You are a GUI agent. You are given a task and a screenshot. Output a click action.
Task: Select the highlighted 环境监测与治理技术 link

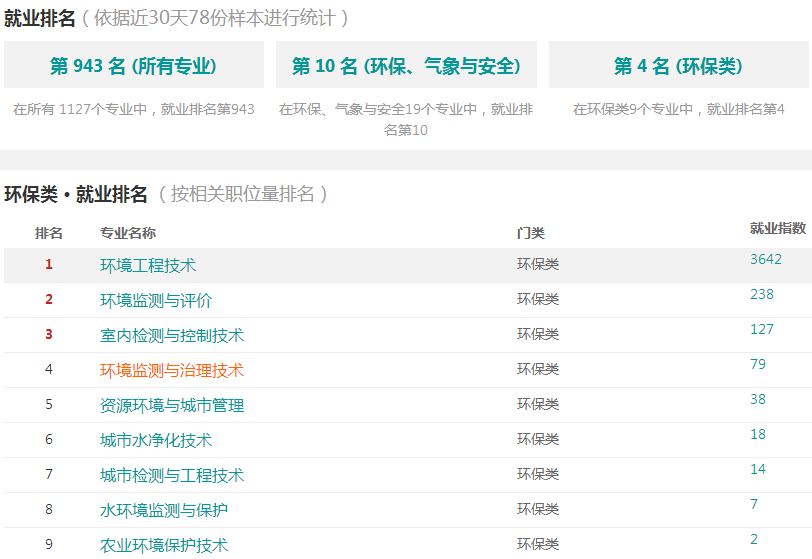(172, 370)
